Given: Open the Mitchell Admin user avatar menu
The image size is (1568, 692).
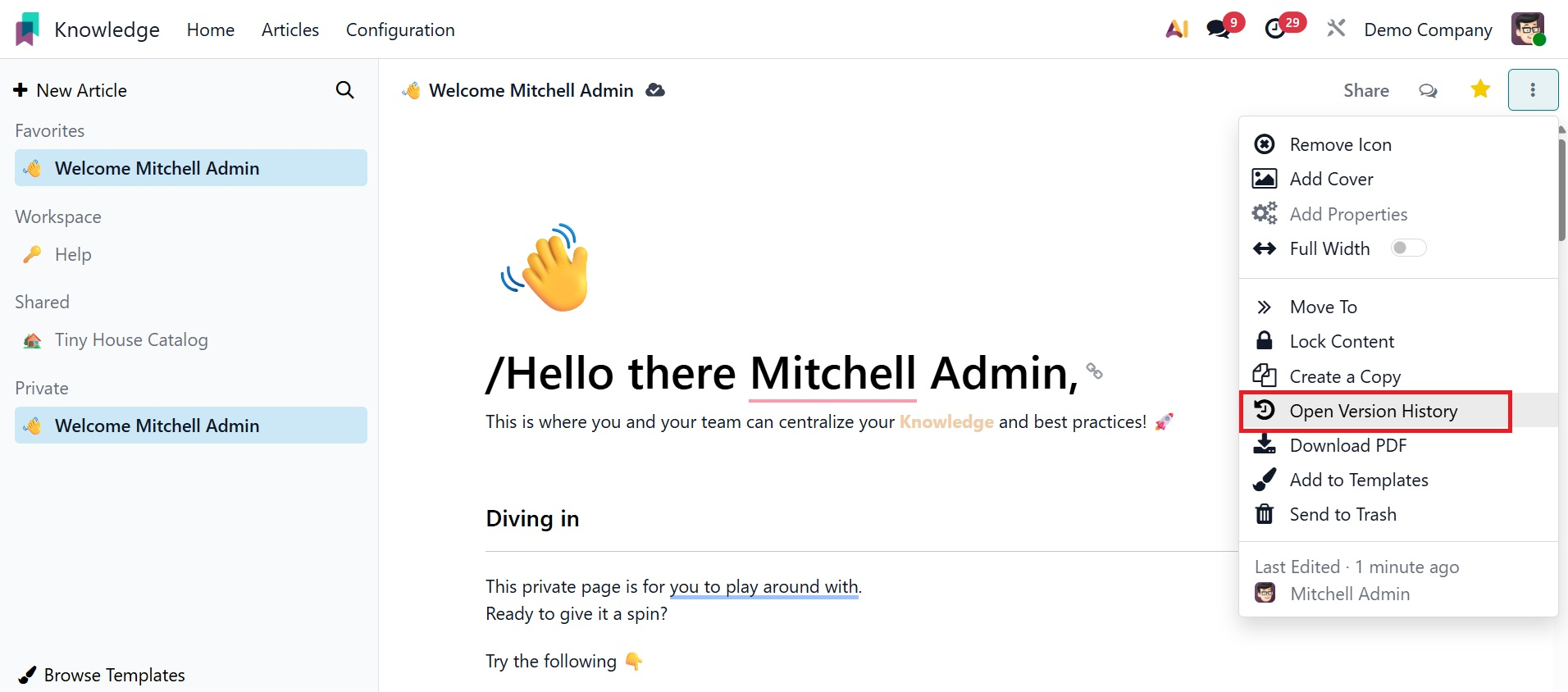Looking at the screenshot, I should click(1528, 30).
